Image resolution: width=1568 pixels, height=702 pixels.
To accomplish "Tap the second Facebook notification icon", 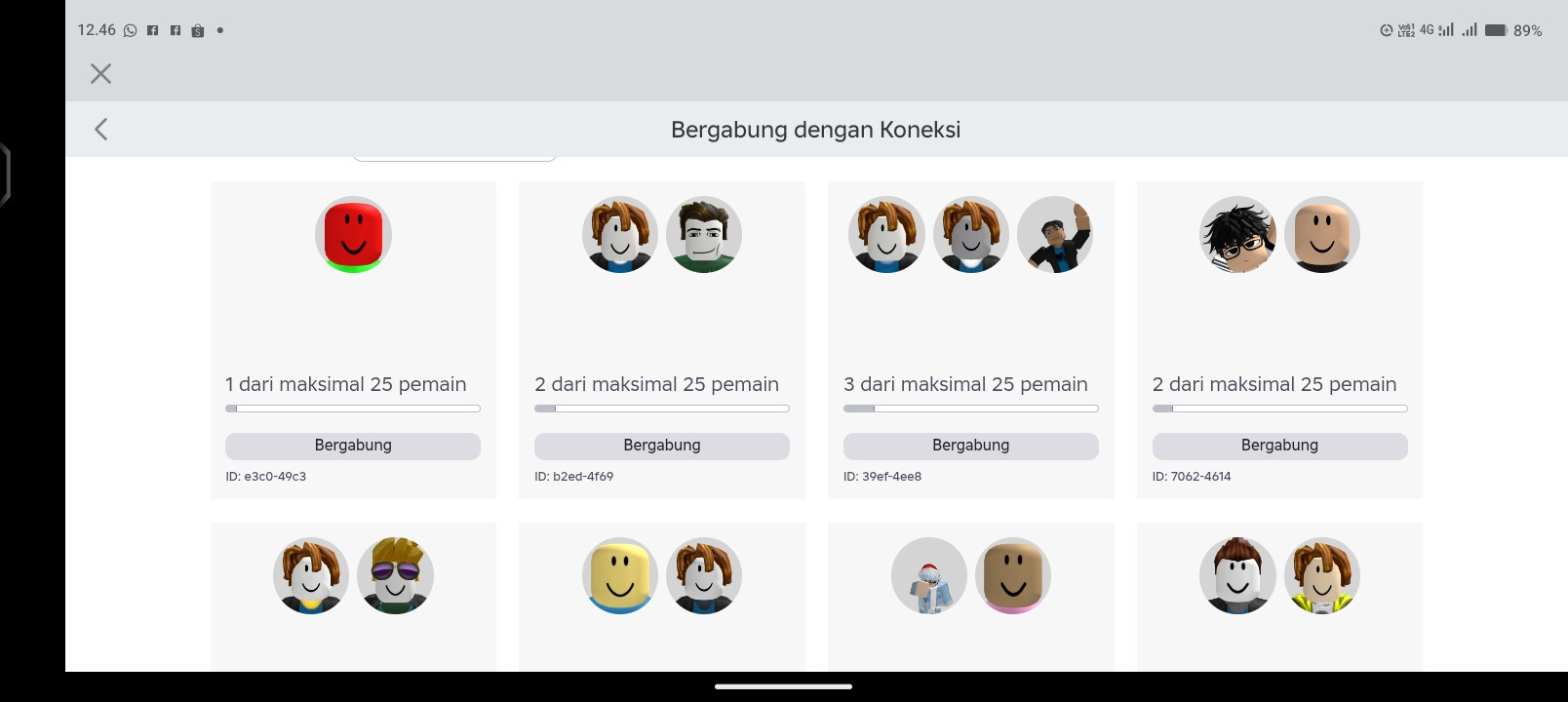I will 176,30.
